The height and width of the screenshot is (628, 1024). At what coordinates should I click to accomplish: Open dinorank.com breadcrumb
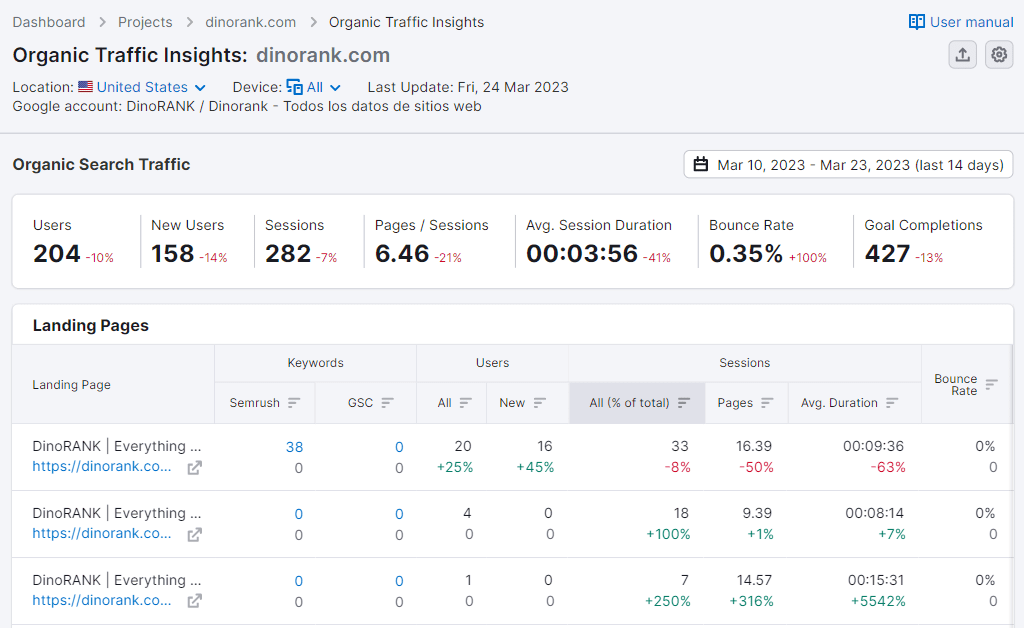pos(251,22)
